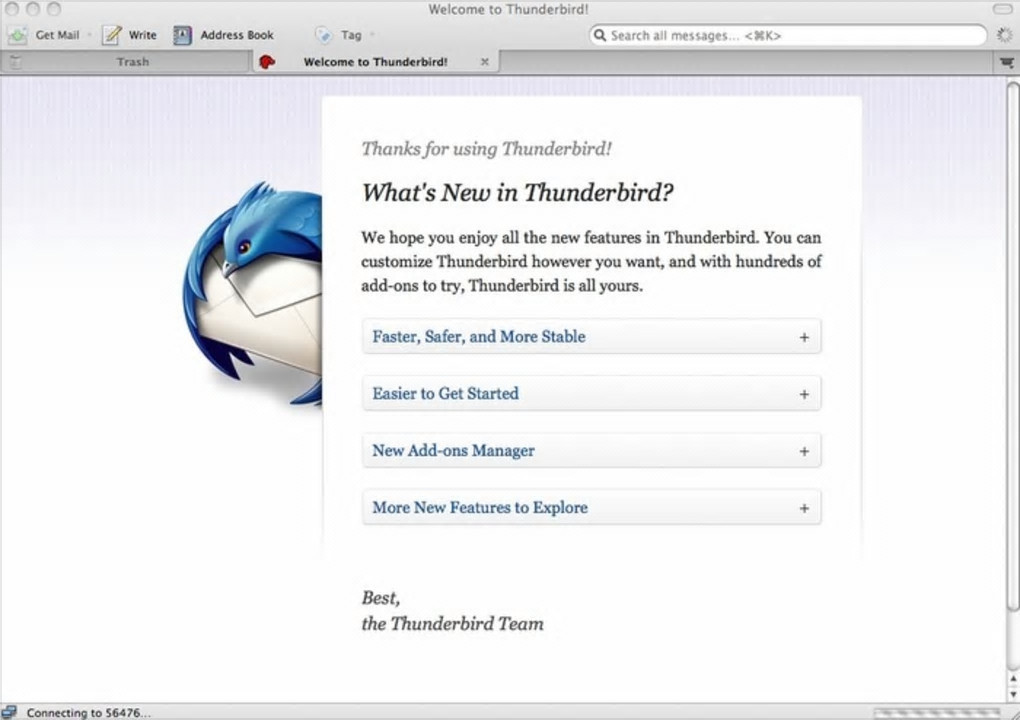Open the list all tabs button

(1006, 62)
